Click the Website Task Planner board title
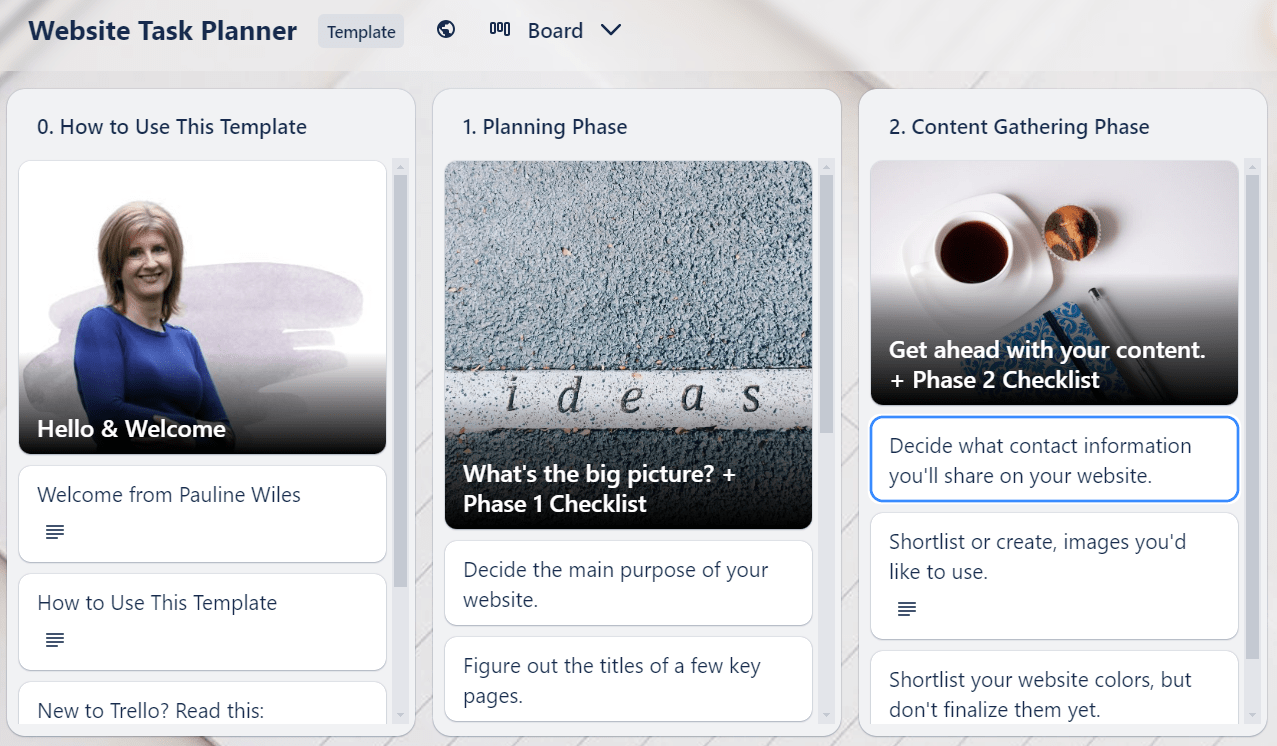The width and height of the screenshot is (1277, 746). [x=163, y=31]
